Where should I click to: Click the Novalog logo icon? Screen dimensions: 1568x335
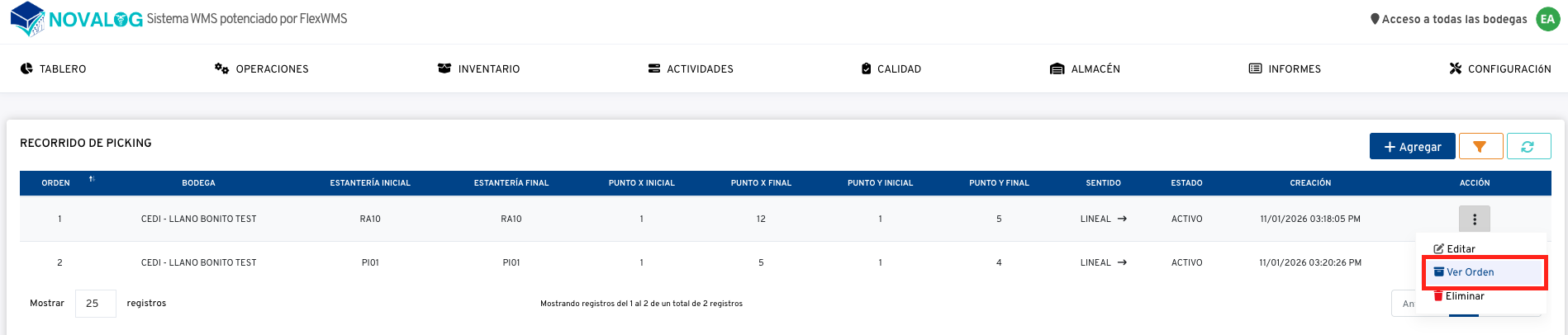coord(27,19)
